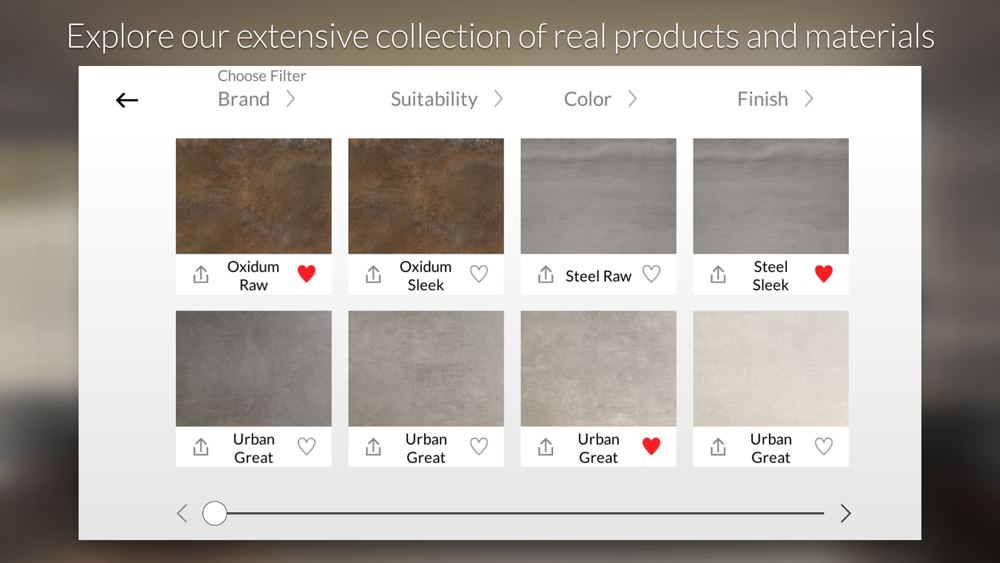
Task: Go to next page with right arrow
Action: coord(846,513)
